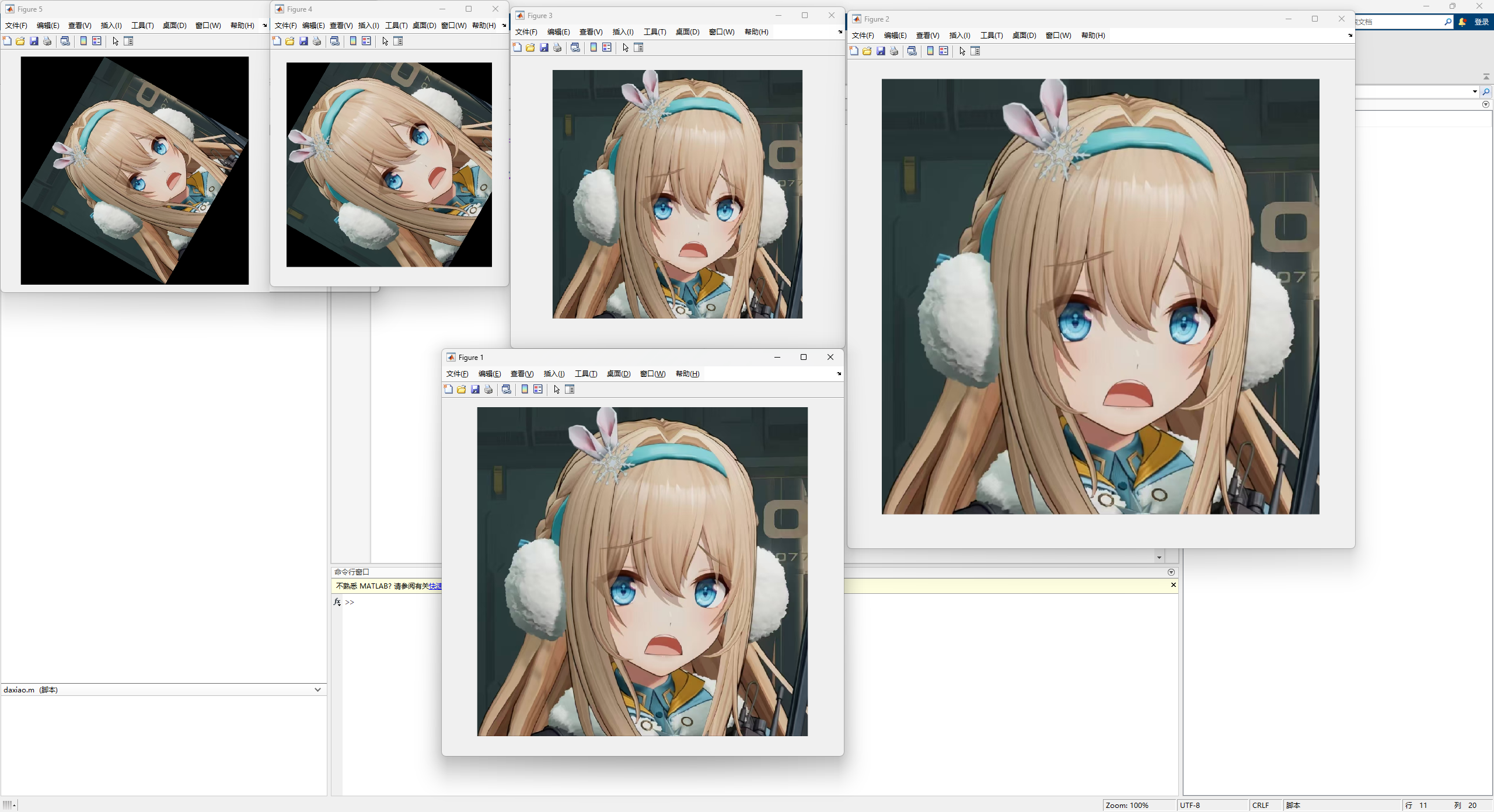The image size is (1494, 812).
Task: Expand Command Window actions circular dropdown
Action: 1171,572
